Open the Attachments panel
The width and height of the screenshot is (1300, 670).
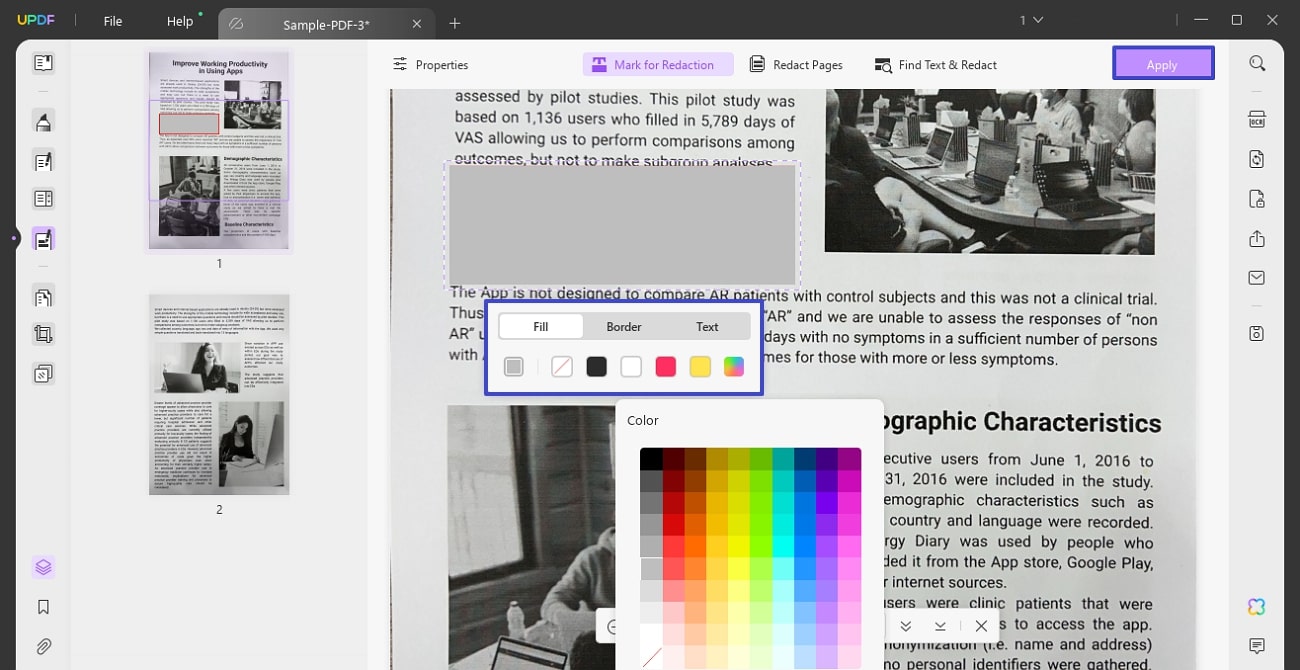42,646
